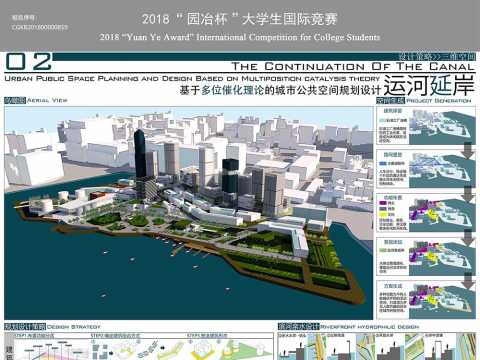The image size is (480, 360).
Task: Select the "Riverfront Hydrophilic Design" heading
Action: click(370, 327)
